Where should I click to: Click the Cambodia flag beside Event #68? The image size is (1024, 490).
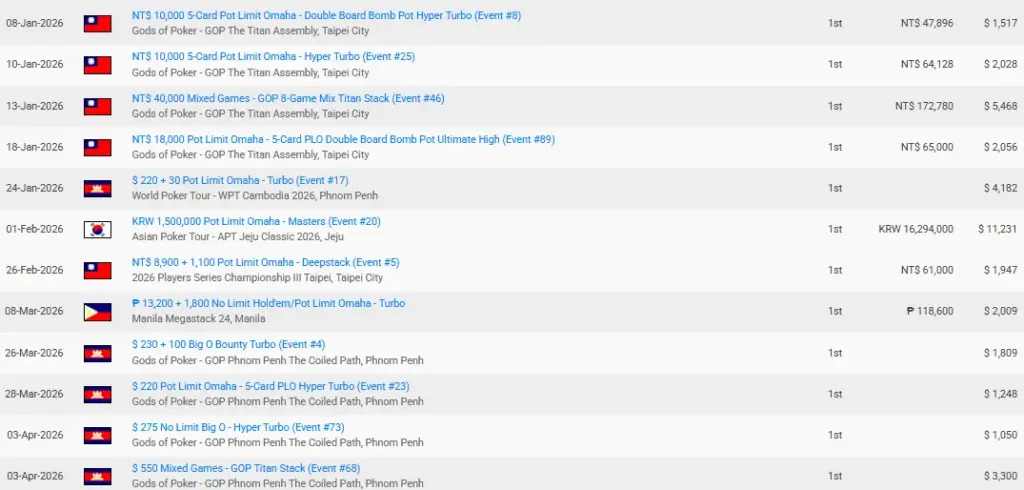tap(97, 476)
